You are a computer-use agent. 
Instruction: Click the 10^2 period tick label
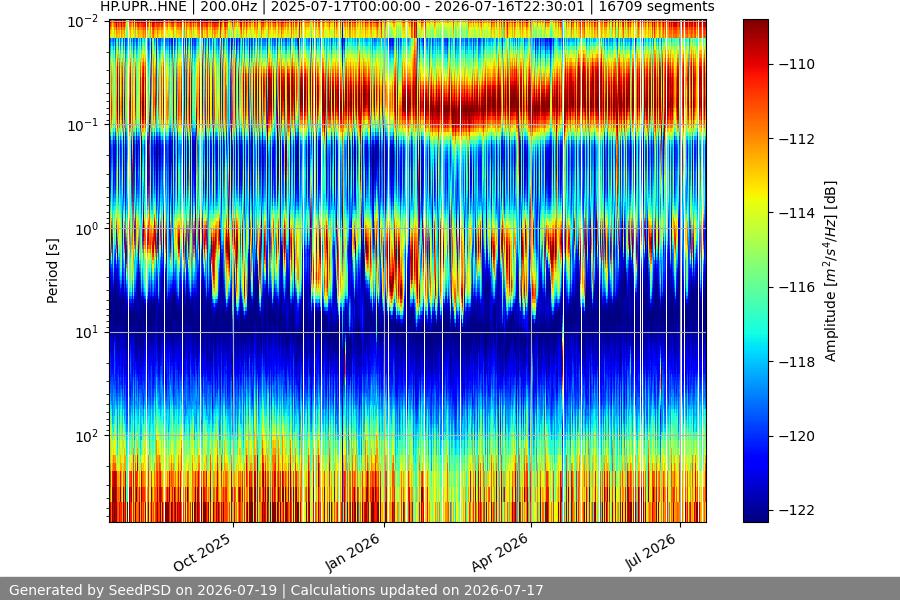tap(87, 436)
